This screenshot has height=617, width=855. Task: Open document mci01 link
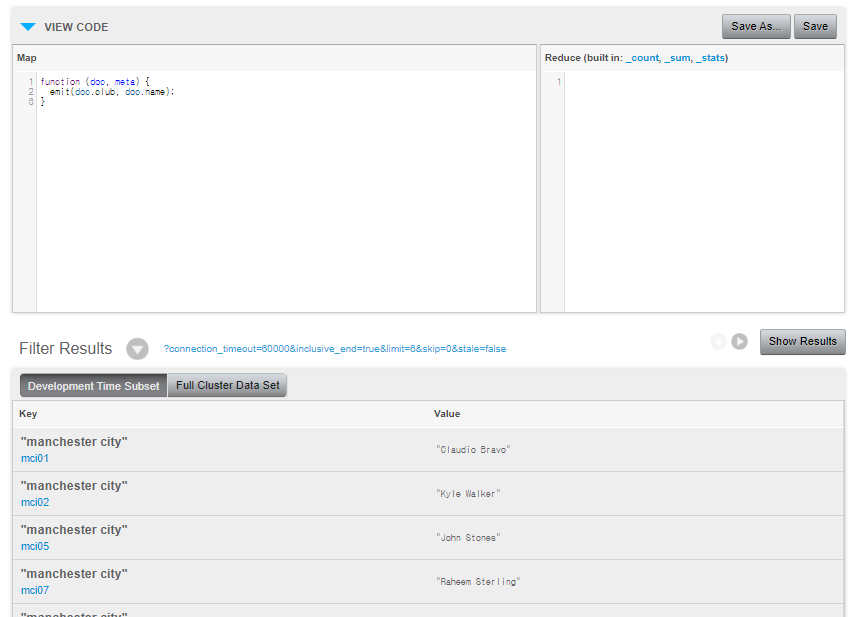(35, 458)
